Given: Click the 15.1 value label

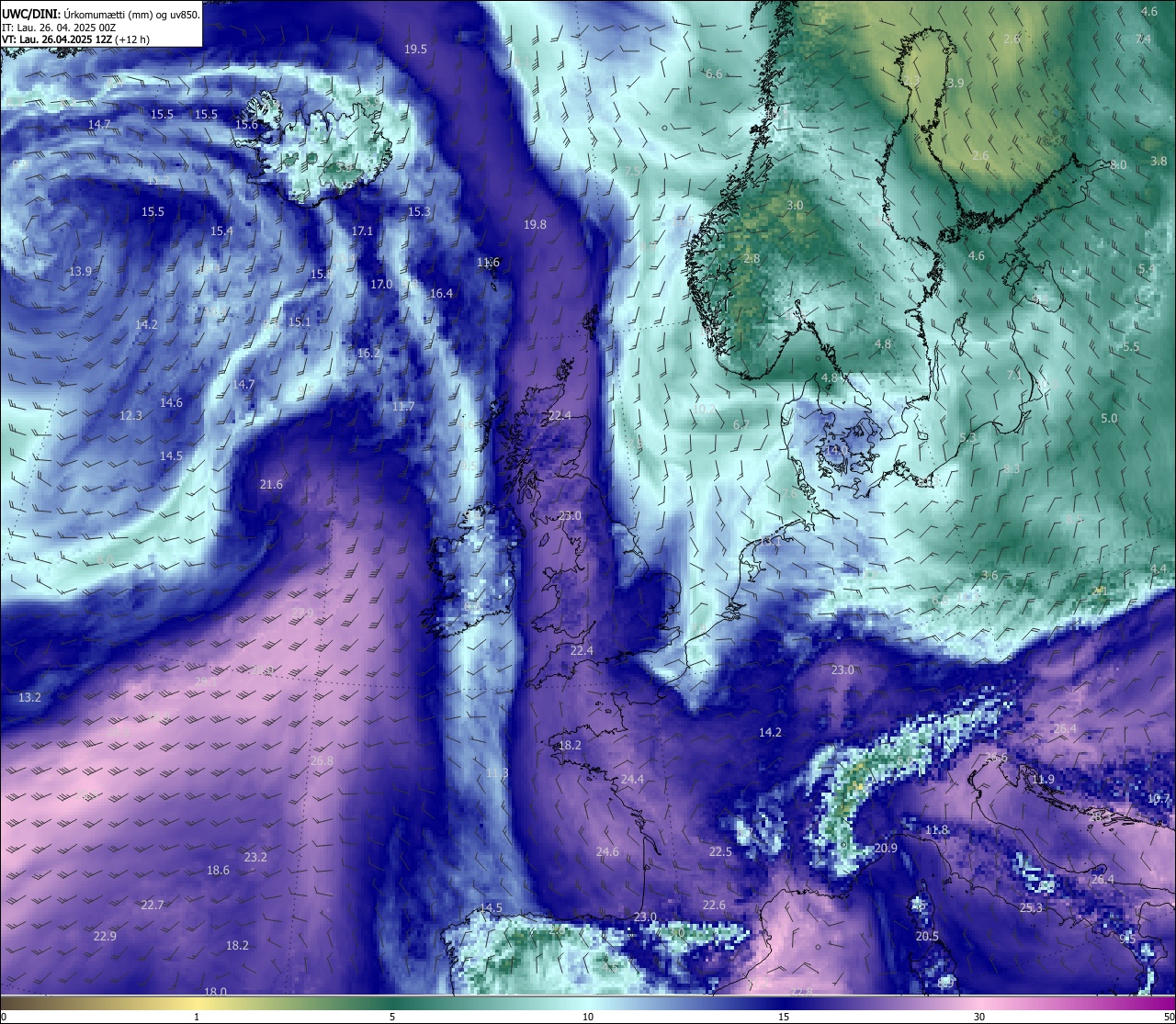Looking at the screenshot, I should pyautogui.click(x=300, y=321).
